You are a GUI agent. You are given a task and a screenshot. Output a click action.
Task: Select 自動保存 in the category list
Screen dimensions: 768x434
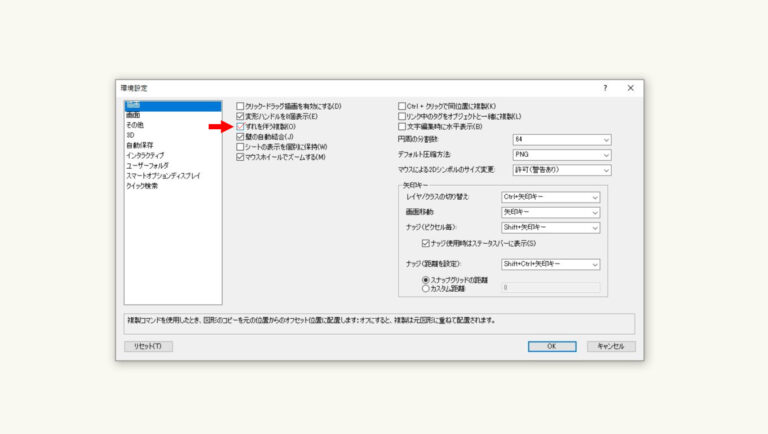point(140,145)
